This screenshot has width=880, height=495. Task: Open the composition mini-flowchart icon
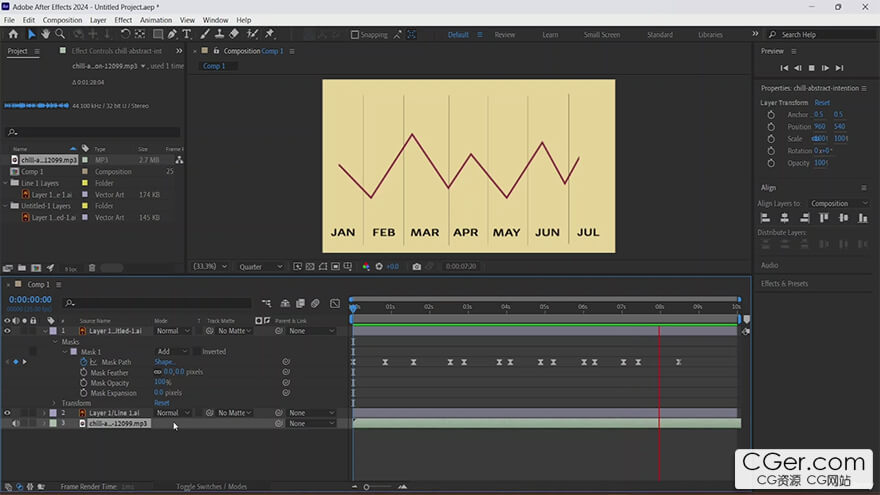click(266, 303)
